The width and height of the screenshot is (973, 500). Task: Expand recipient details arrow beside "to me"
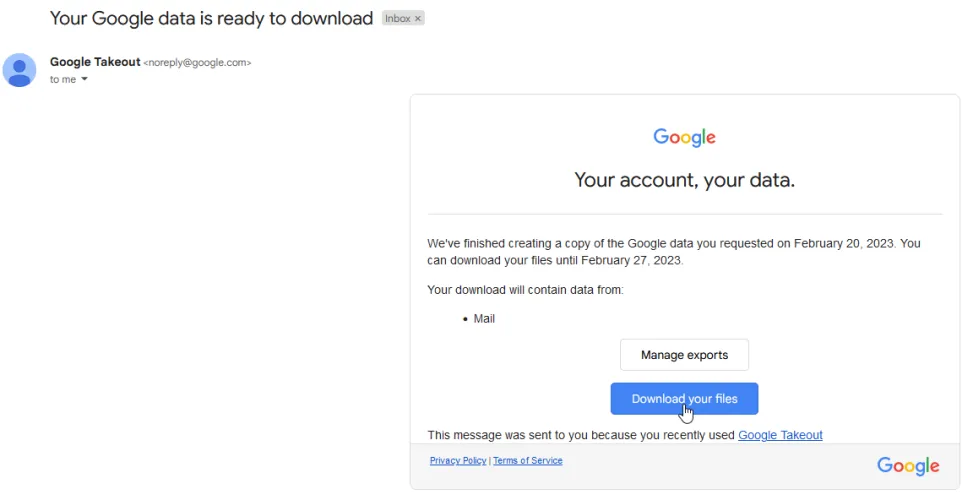click(84, 80)
